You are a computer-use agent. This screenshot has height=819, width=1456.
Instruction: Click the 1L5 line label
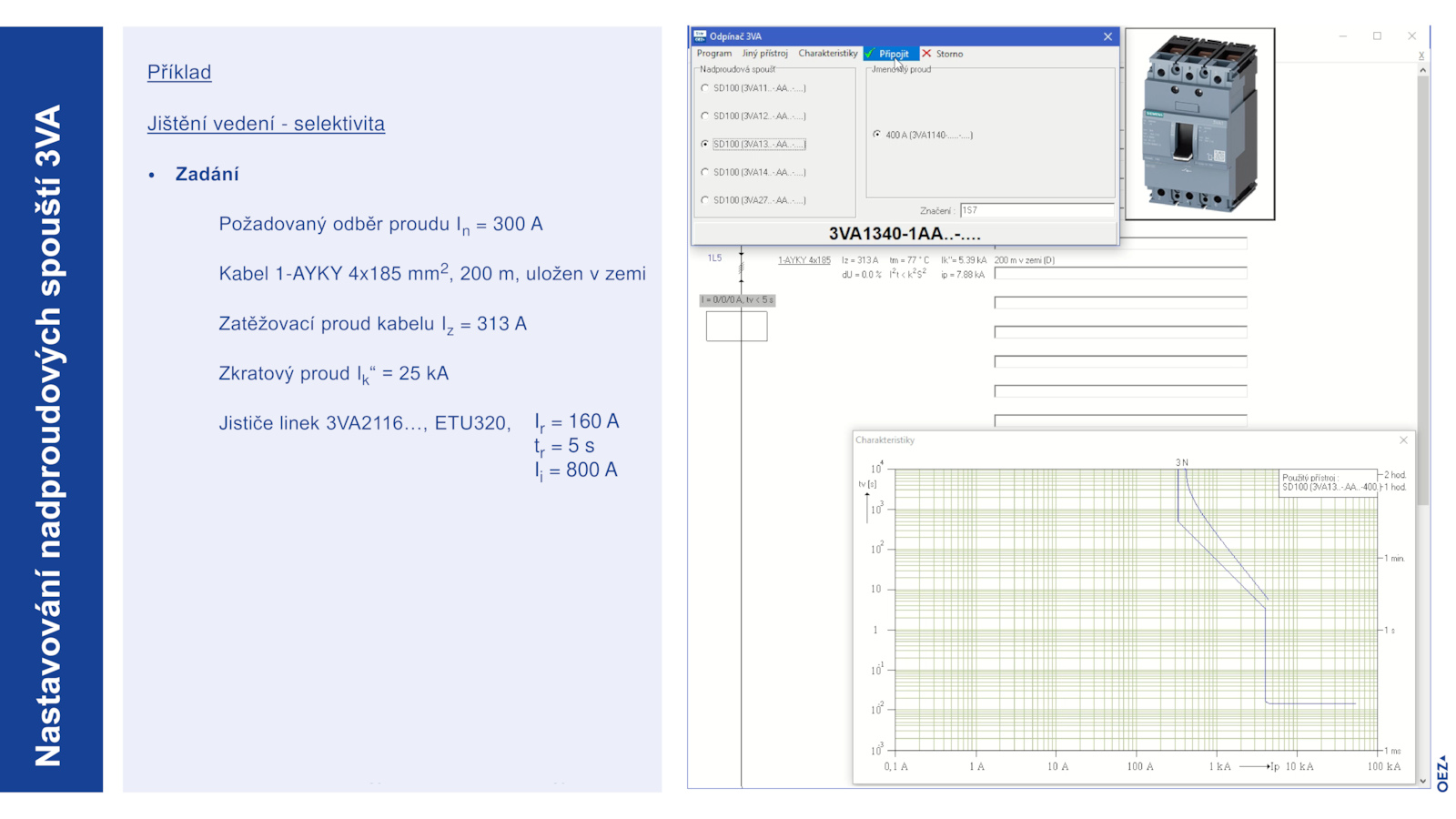[714, 258]
